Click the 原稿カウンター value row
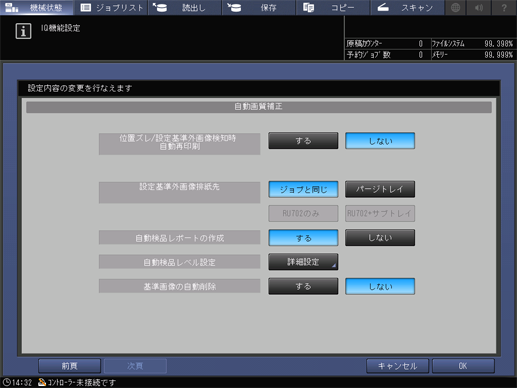 [387, 44]
